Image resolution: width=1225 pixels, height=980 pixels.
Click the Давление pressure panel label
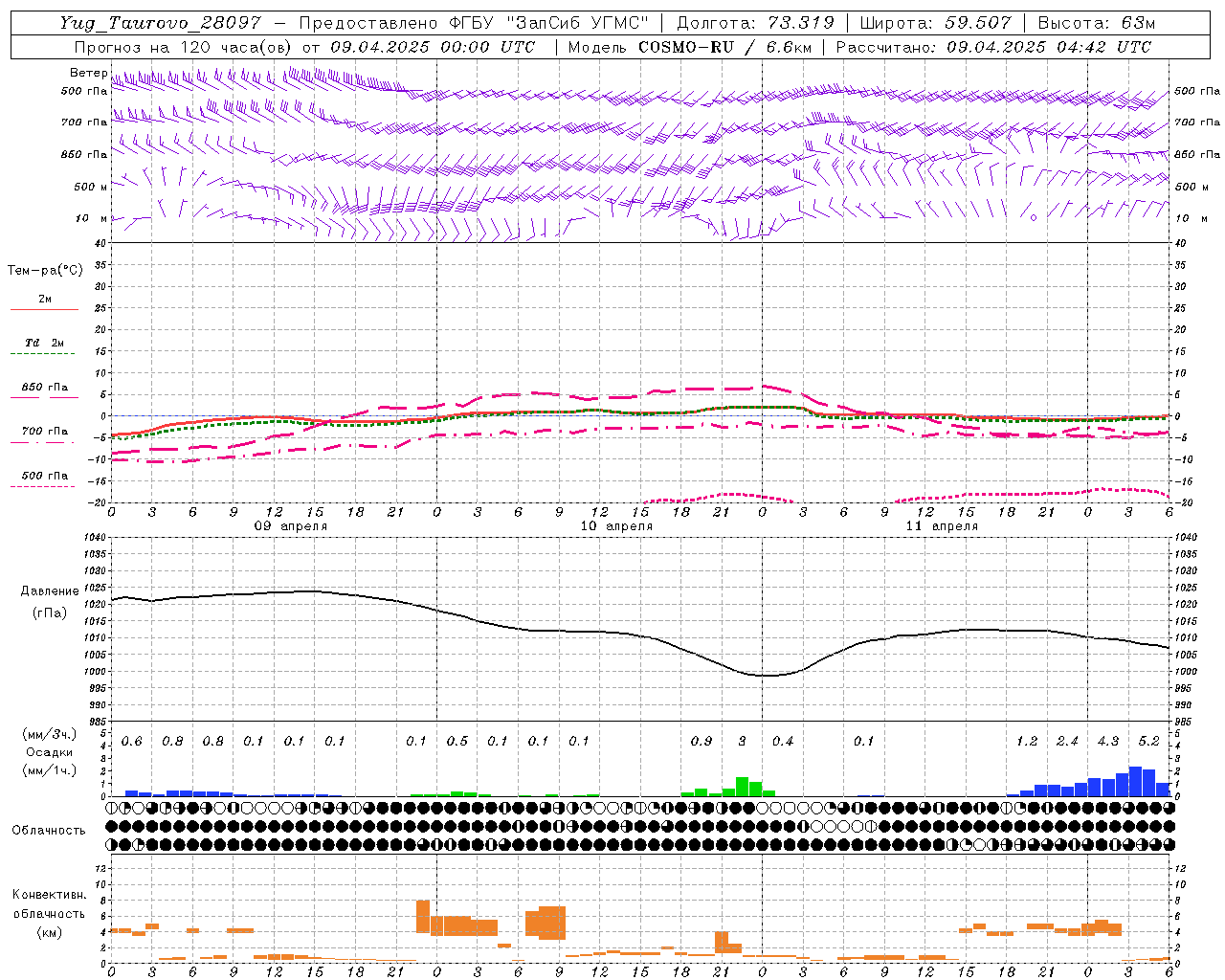(x=50, y=591)
